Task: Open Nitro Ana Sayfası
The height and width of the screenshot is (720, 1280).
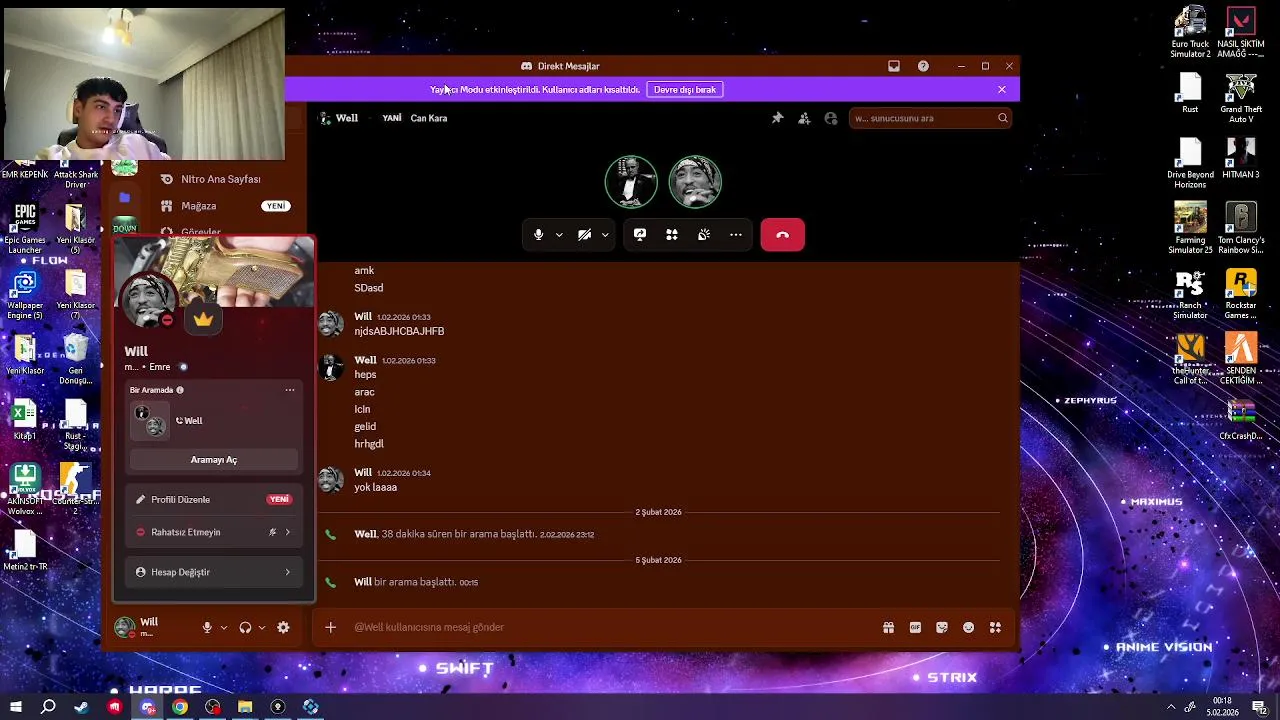Action: (x=220, y=179)
